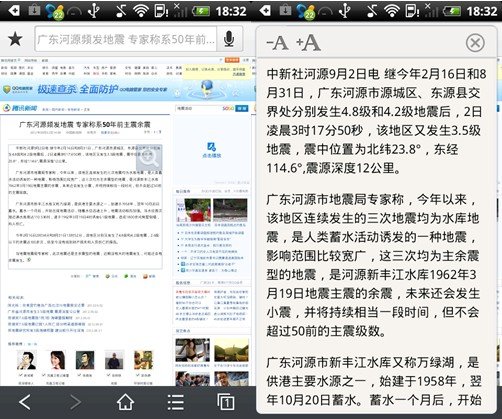Screen dimensions: 502x419
Task: Click the headline 广东河源频发地震 on the webpage
Action: coord(85,124)
